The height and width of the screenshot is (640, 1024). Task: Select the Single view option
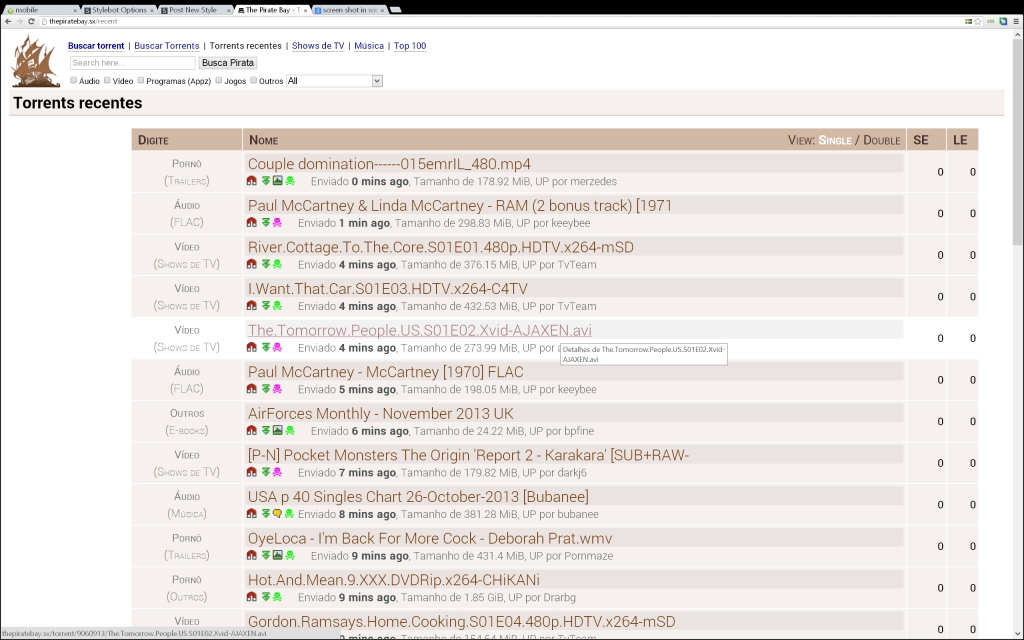coord(835,140)
